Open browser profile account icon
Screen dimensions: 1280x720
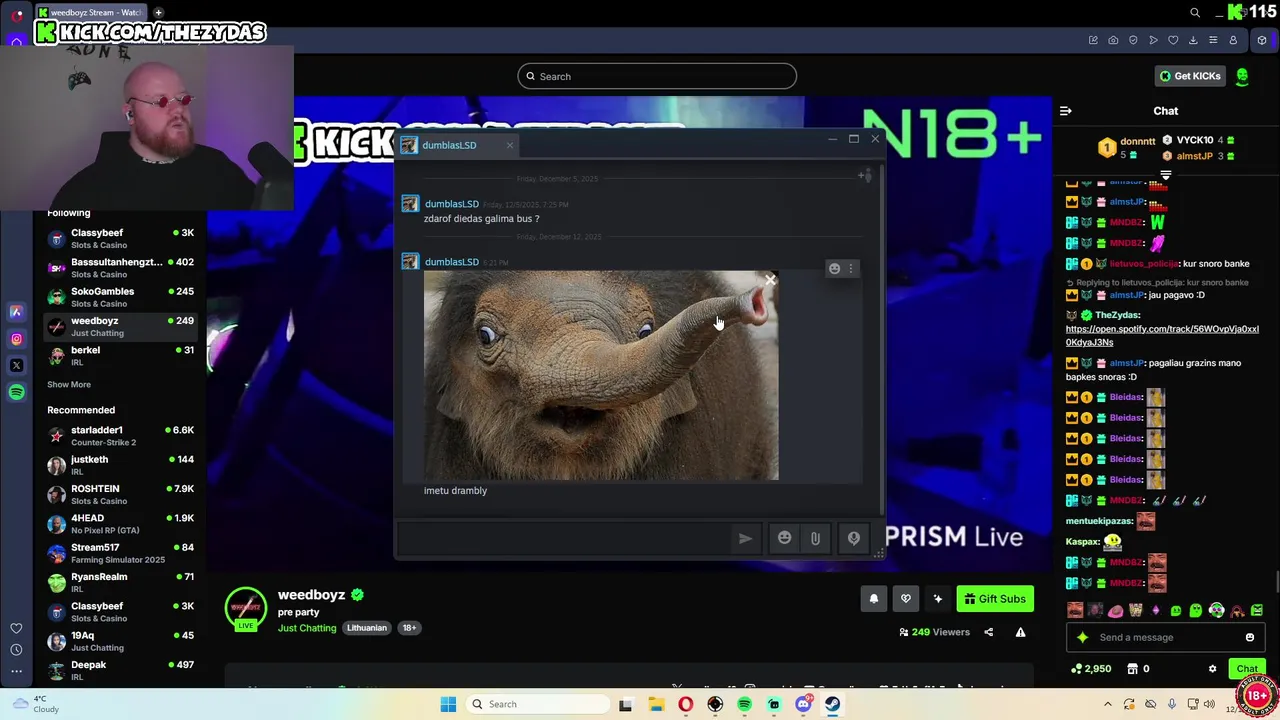coord(1233,40)
